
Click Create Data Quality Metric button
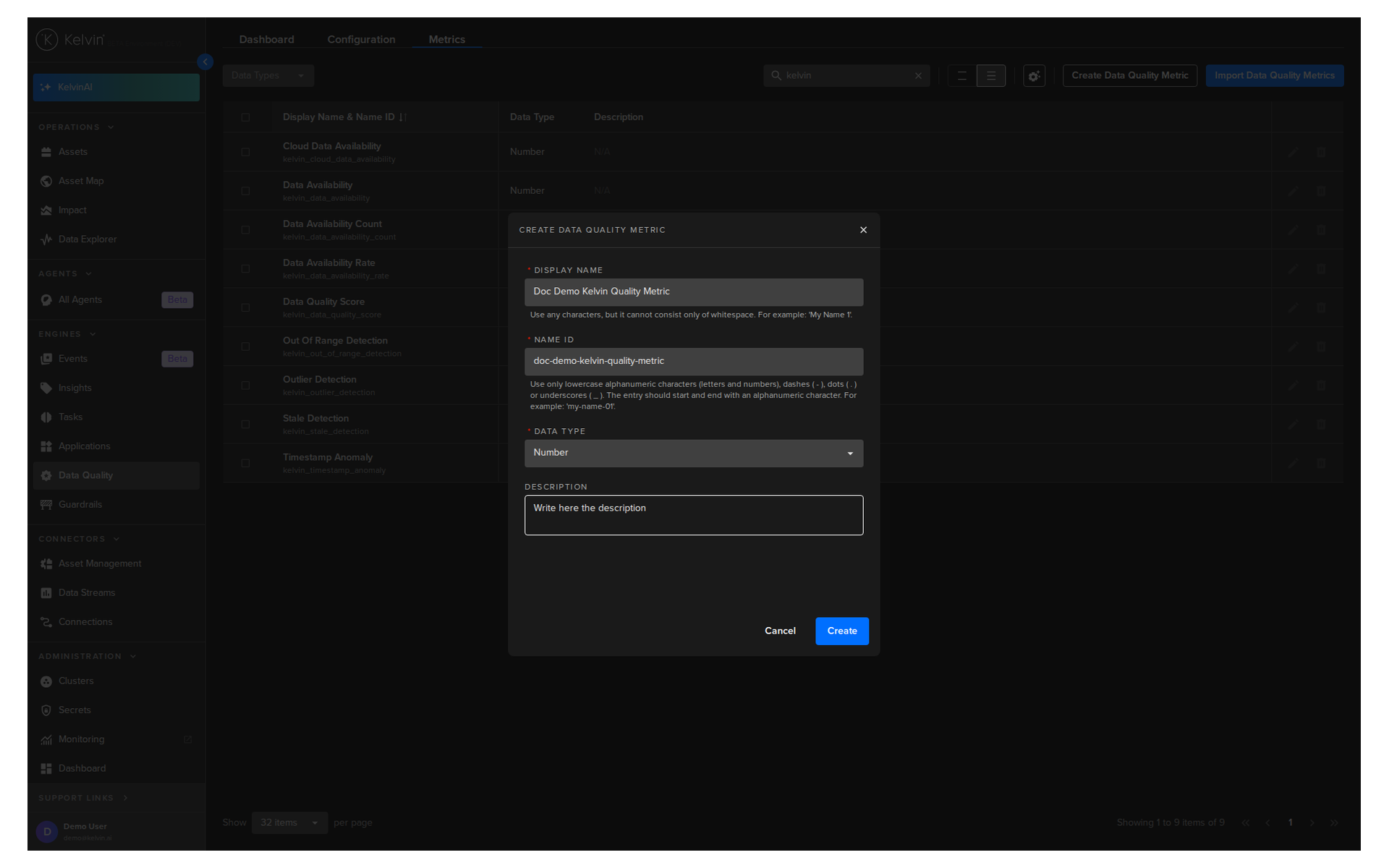point(1129,76)
